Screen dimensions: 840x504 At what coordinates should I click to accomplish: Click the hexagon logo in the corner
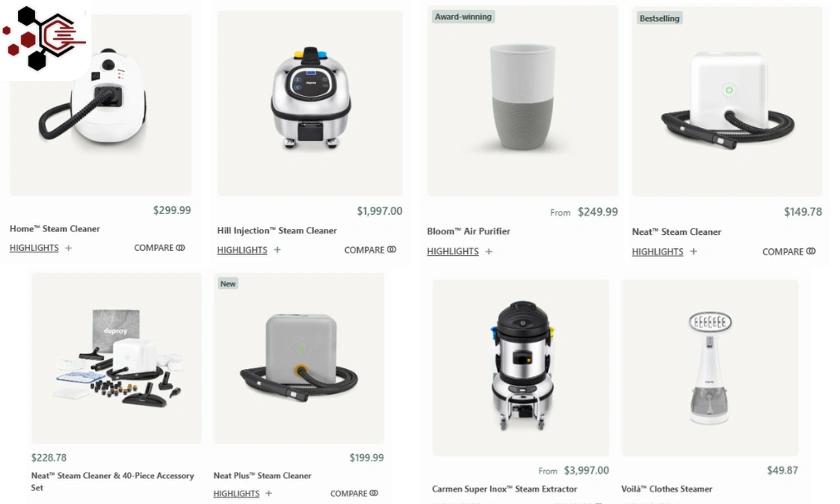coord(44,39)
